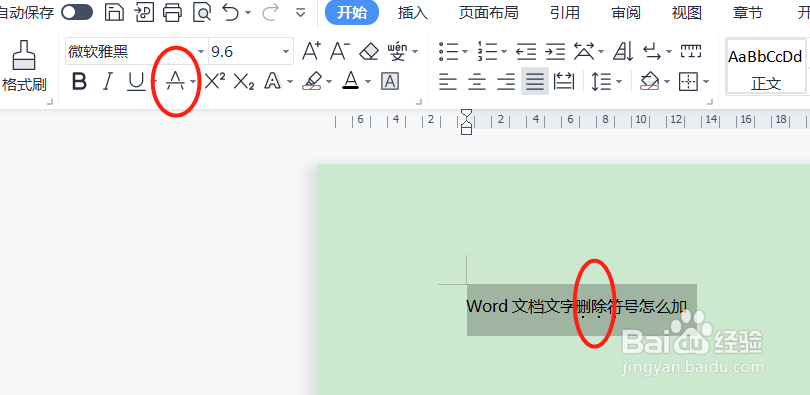
Task: Expand the strikethrough dropdown arrow
Action: (x=193, y=82)
